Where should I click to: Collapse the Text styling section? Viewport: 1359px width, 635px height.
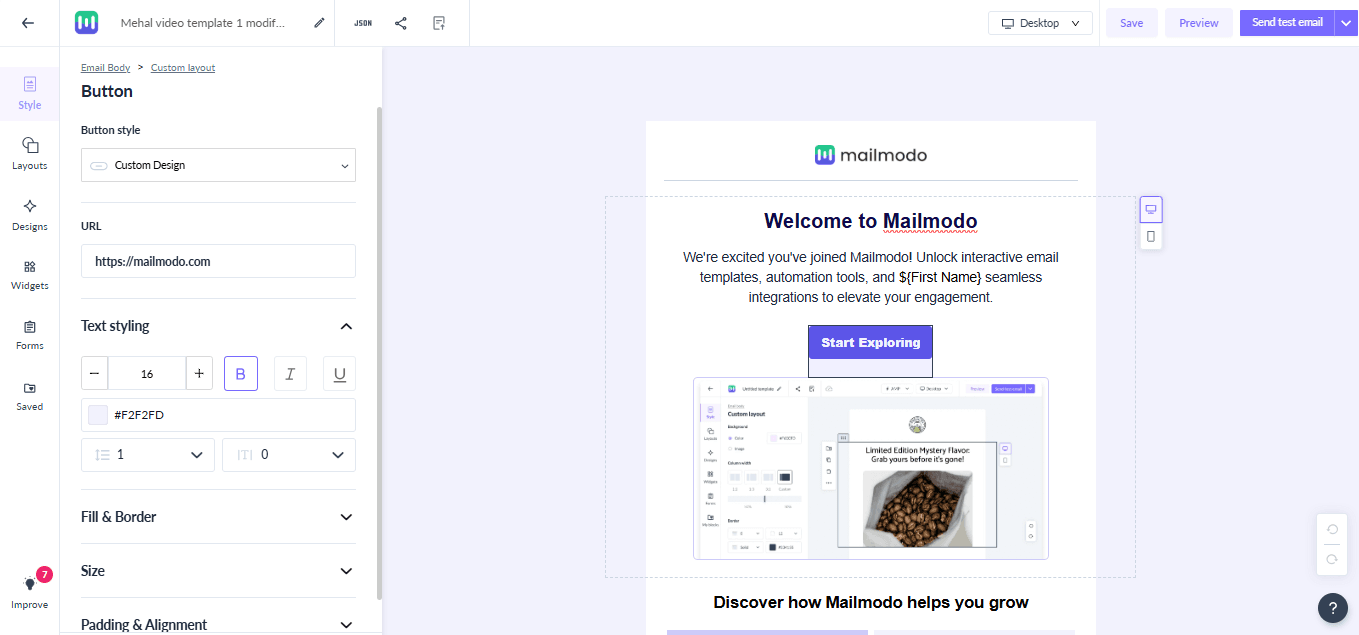pyautogui.click(x=346, y=326)
